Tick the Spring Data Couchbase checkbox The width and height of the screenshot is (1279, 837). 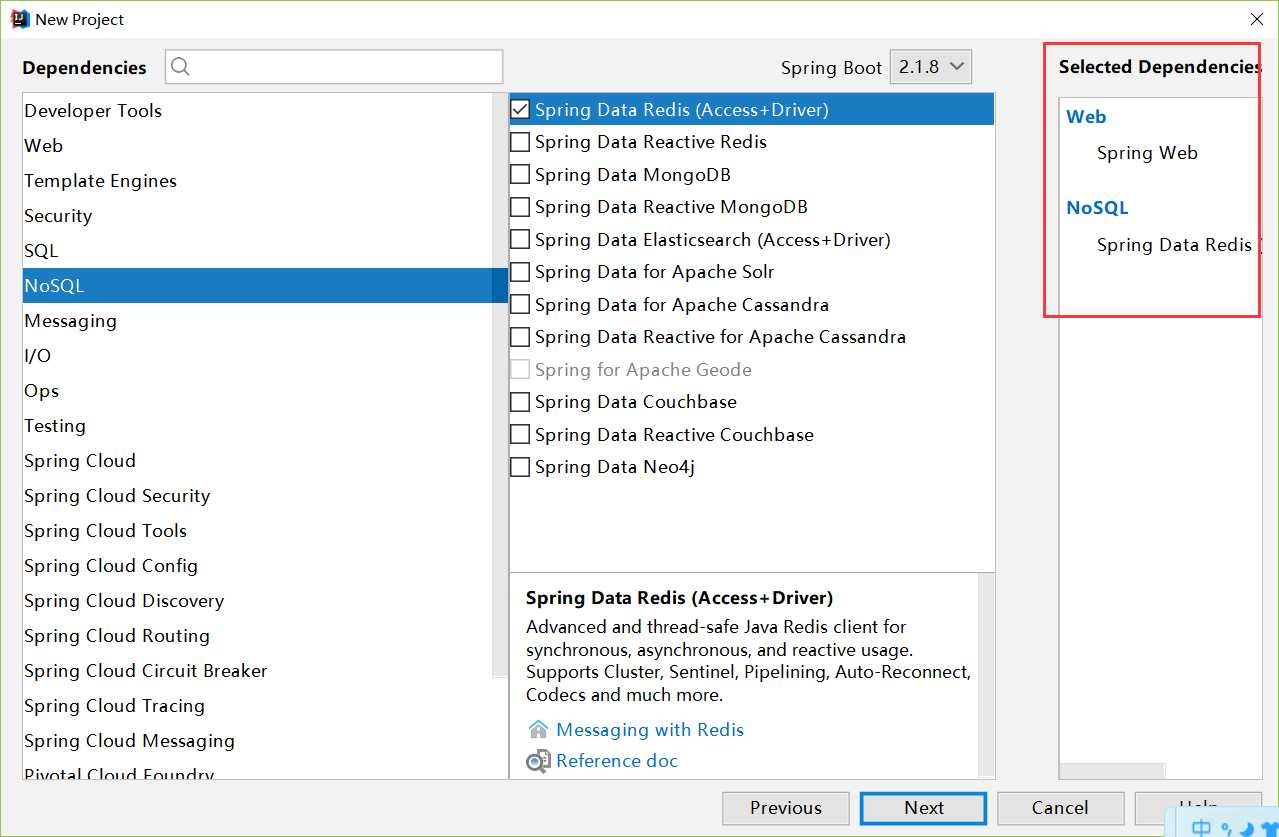520,402
